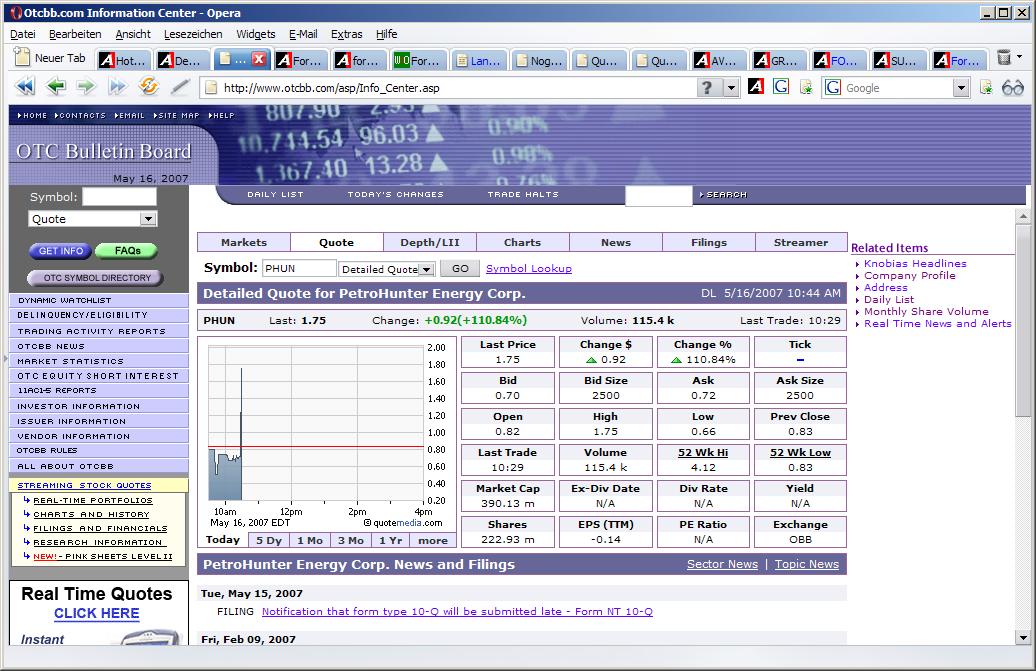Switch to the Charts tab
The image size is (1036, 671).
coord(523,241)
